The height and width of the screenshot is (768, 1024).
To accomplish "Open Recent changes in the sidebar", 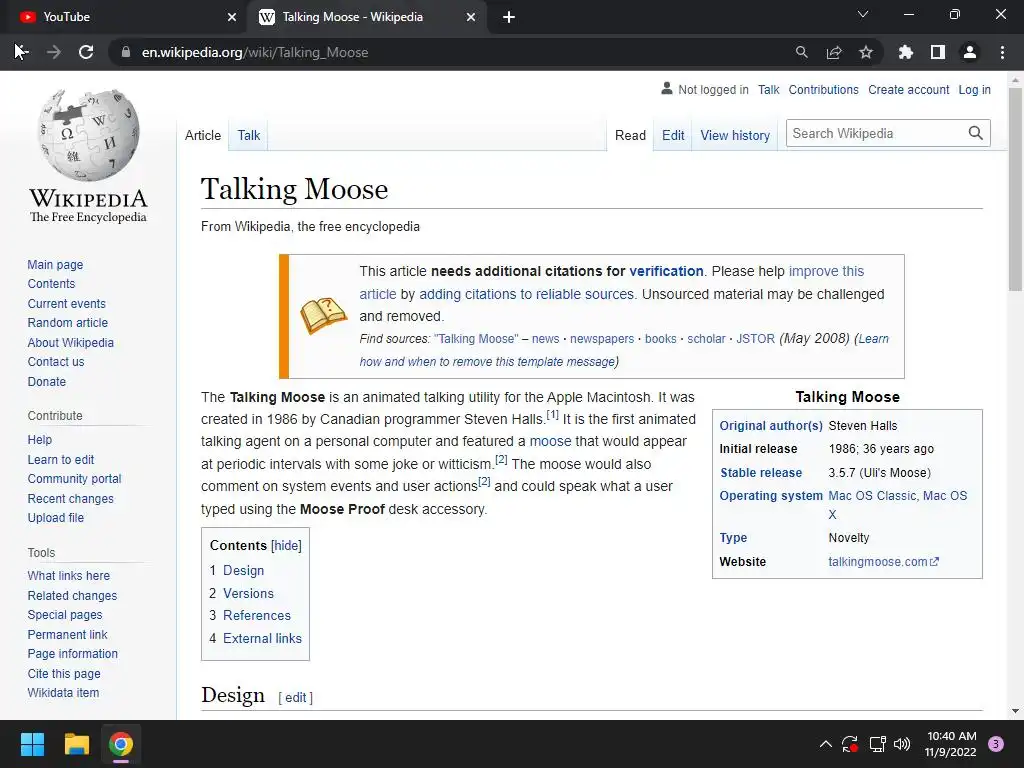I will point(71,498).
